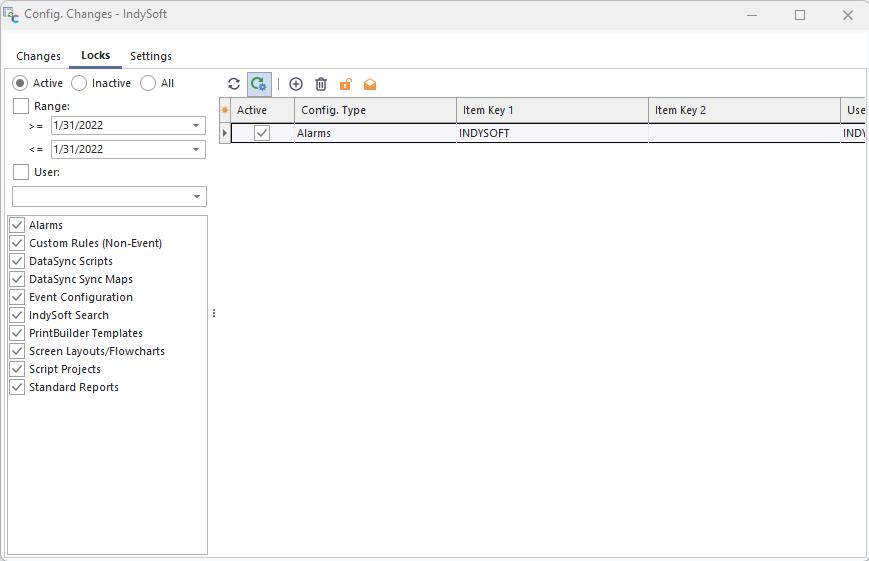Click the Config. Changes app icon in title bar
This screenshot has width=869, height=561.
(11, 15)
